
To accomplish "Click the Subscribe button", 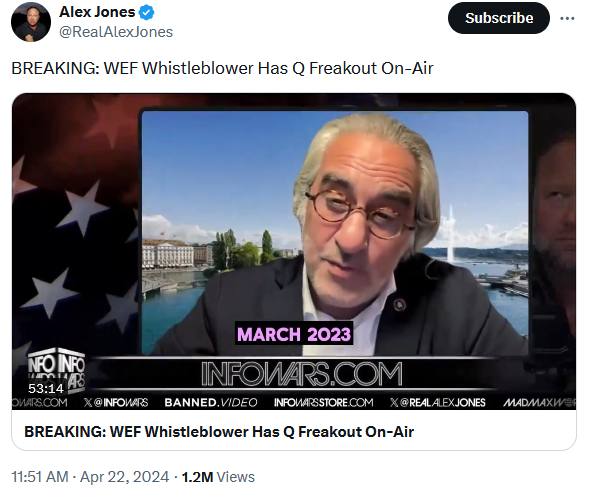I will pyautogui.click(x=498, y=18).
